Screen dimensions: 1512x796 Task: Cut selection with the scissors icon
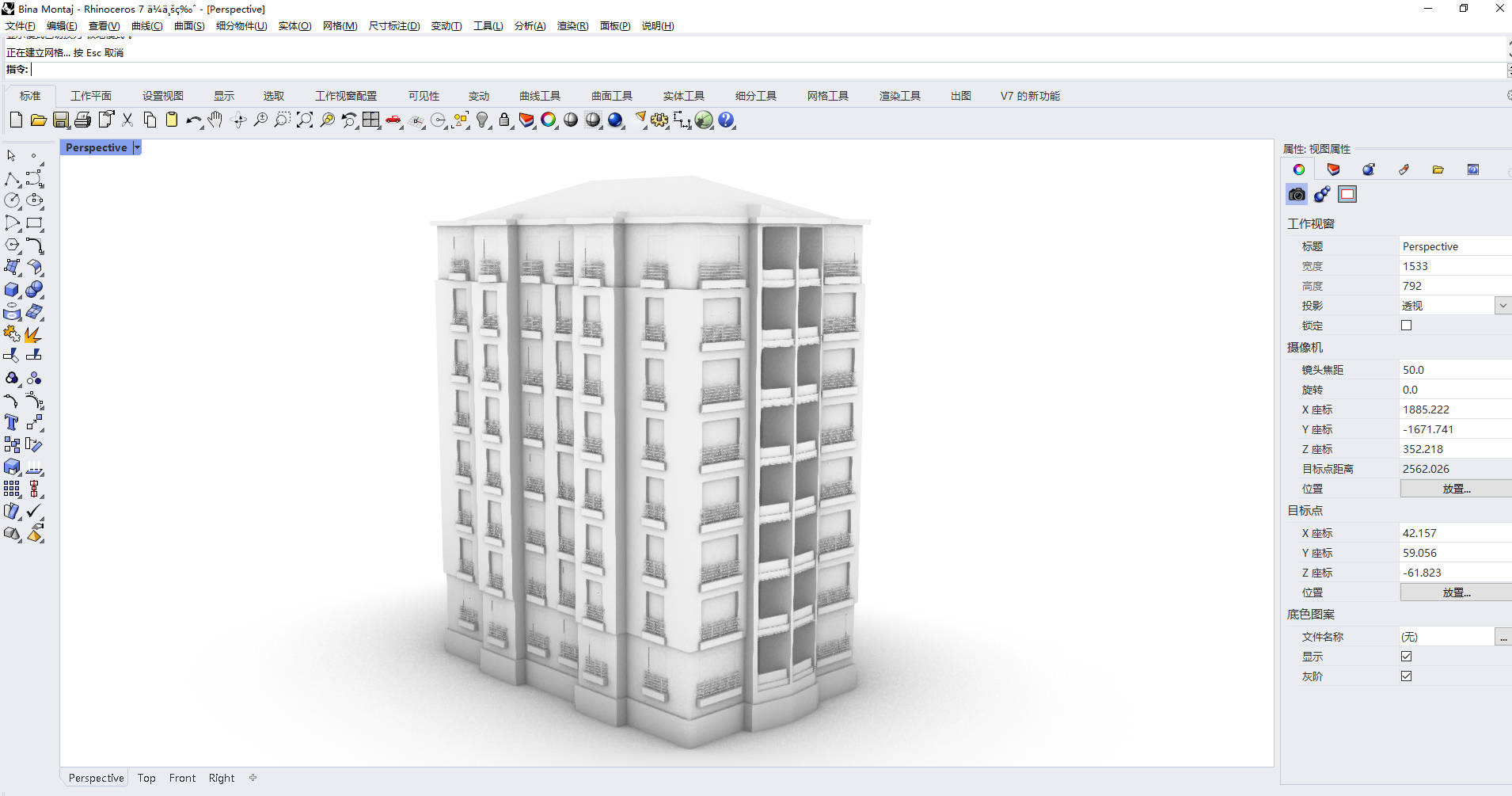127,120
